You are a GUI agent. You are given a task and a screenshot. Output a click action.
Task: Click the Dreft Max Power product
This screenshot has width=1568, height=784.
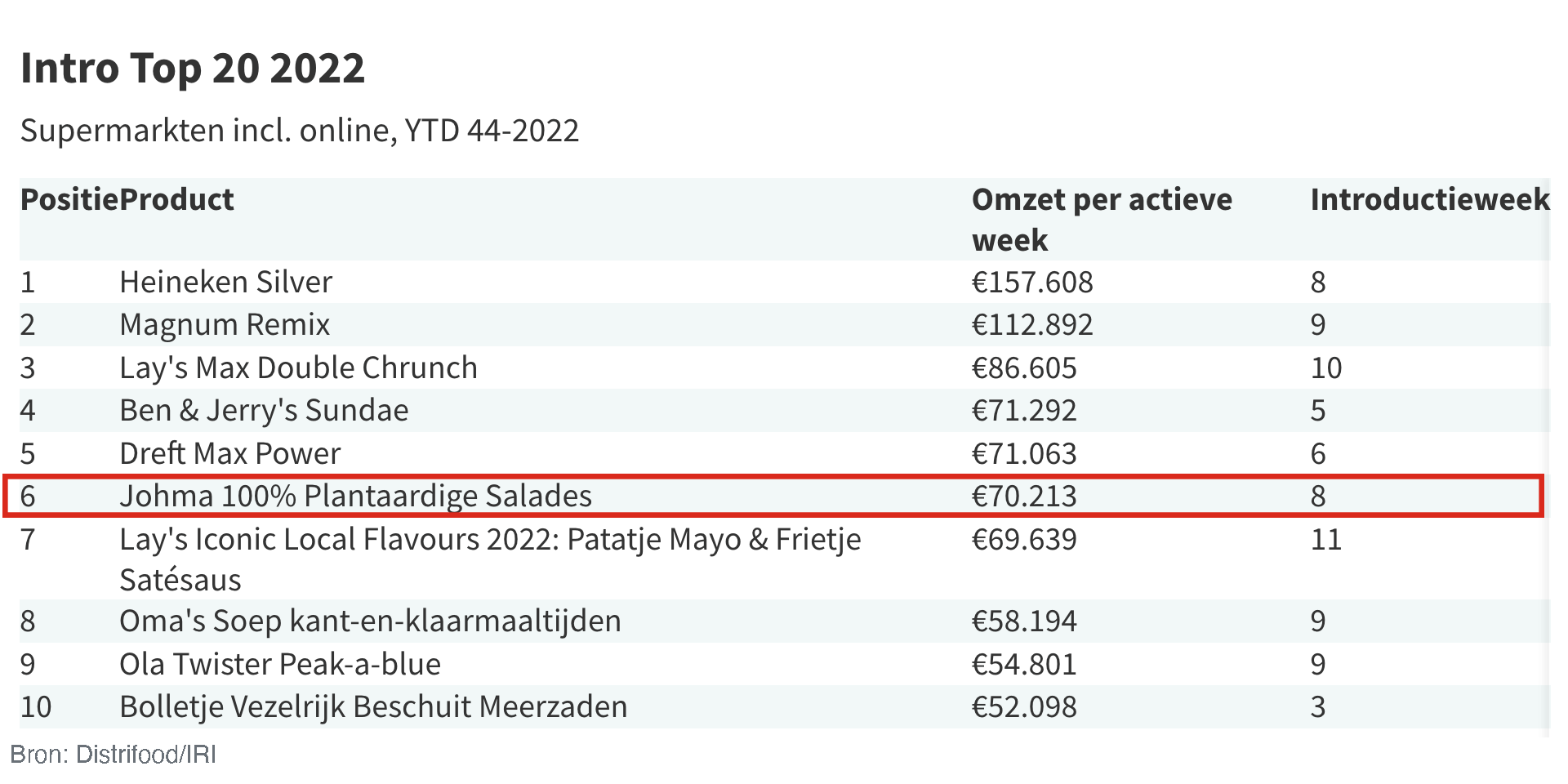pos(229,454)
